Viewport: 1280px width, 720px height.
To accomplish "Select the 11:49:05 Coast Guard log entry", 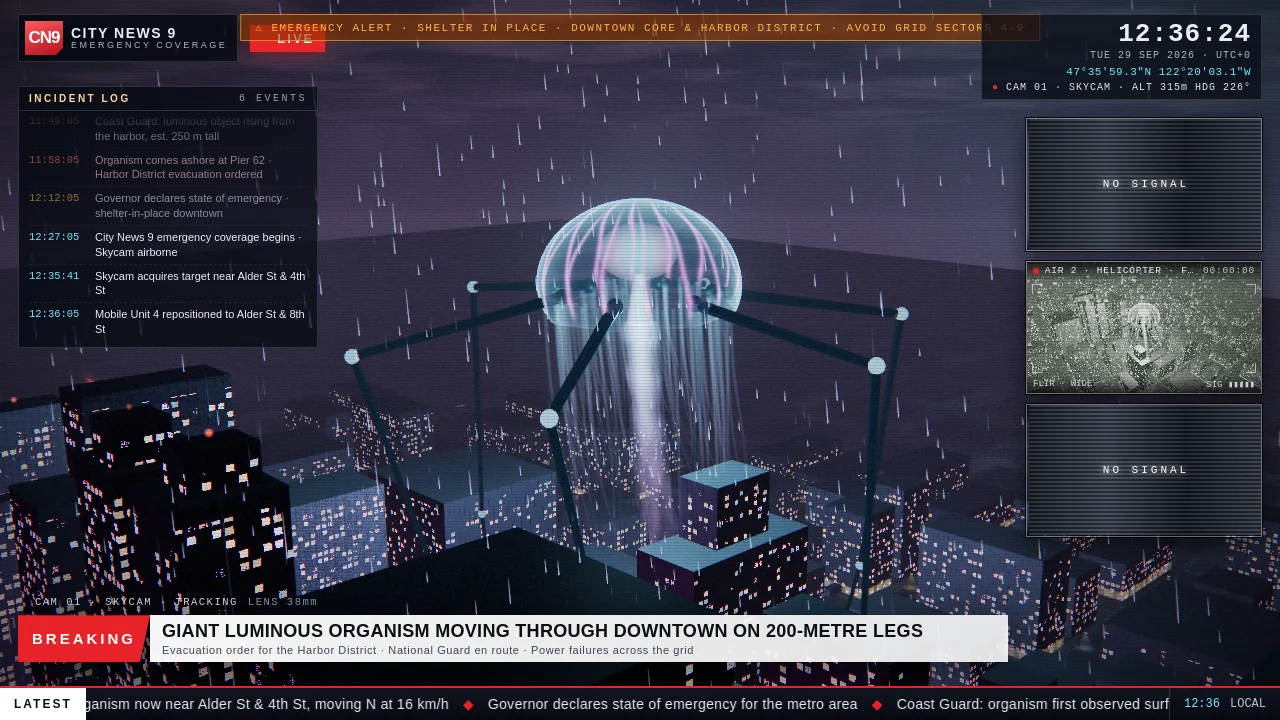I will 168,129.
